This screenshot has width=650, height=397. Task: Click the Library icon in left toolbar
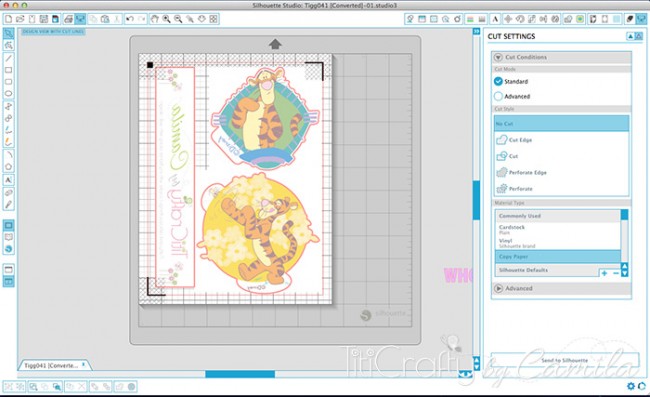tap(8, 237)
